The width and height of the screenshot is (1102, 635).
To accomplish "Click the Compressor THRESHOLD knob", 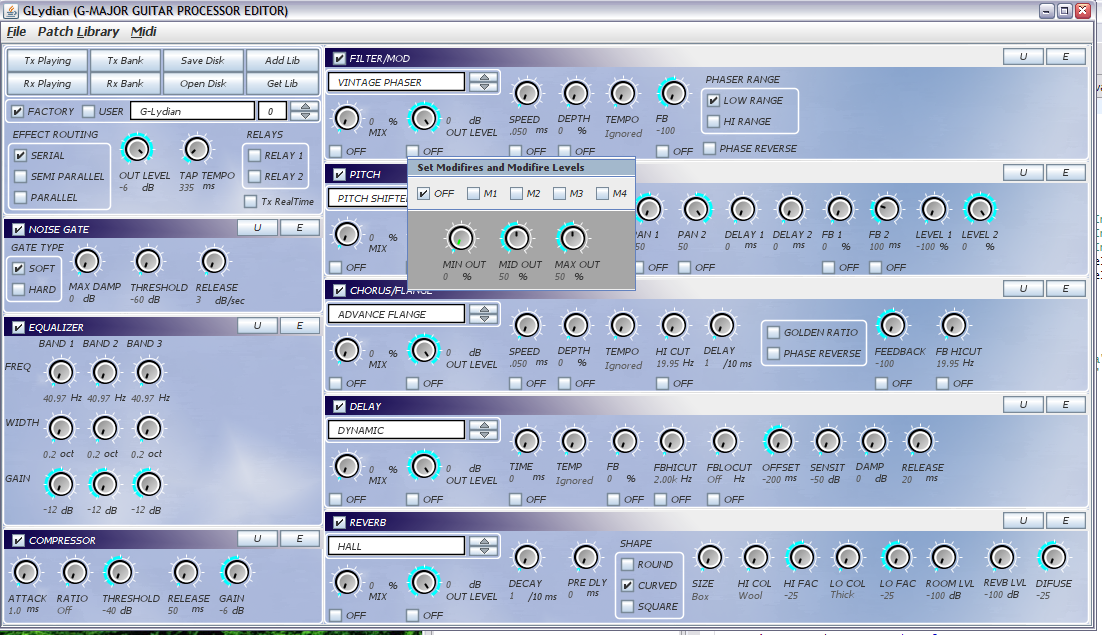I will pos(119,572).
